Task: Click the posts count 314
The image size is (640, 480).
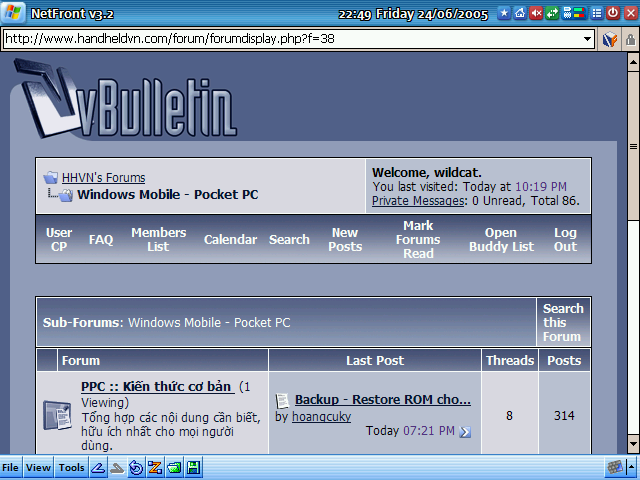Action: click(564, 416)
